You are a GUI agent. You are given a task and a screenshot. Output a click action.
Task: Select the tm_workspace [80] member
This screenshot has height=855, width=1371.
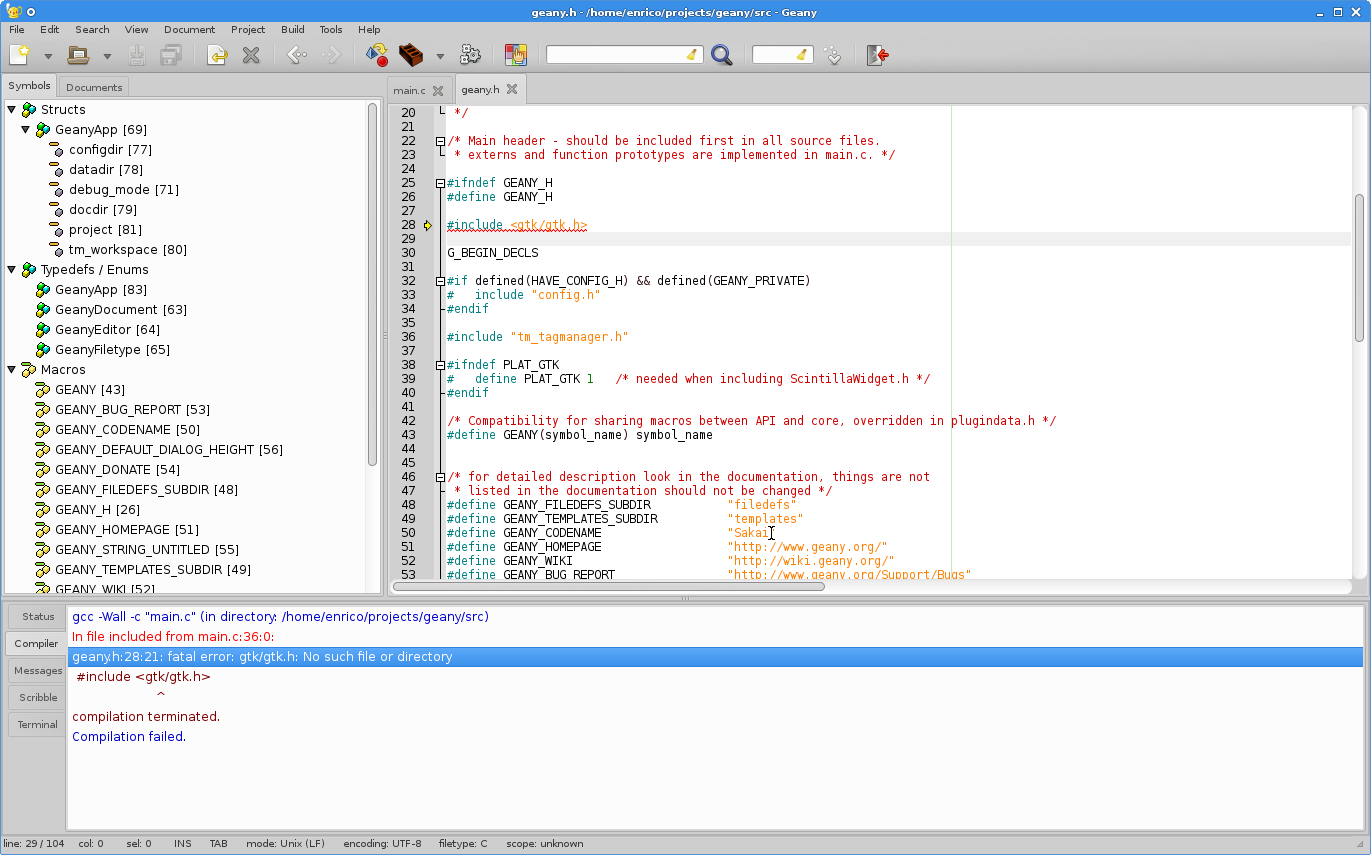(x=128, y=249)
